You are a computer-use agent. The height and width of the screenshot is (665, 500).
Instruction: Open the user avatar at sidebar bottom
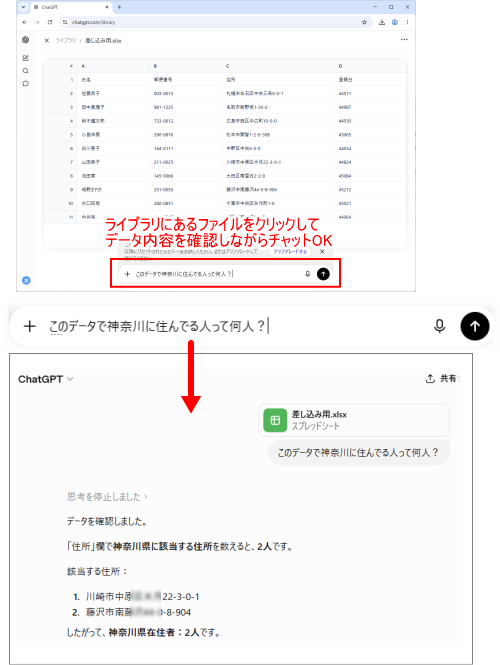tap(26, 280)
